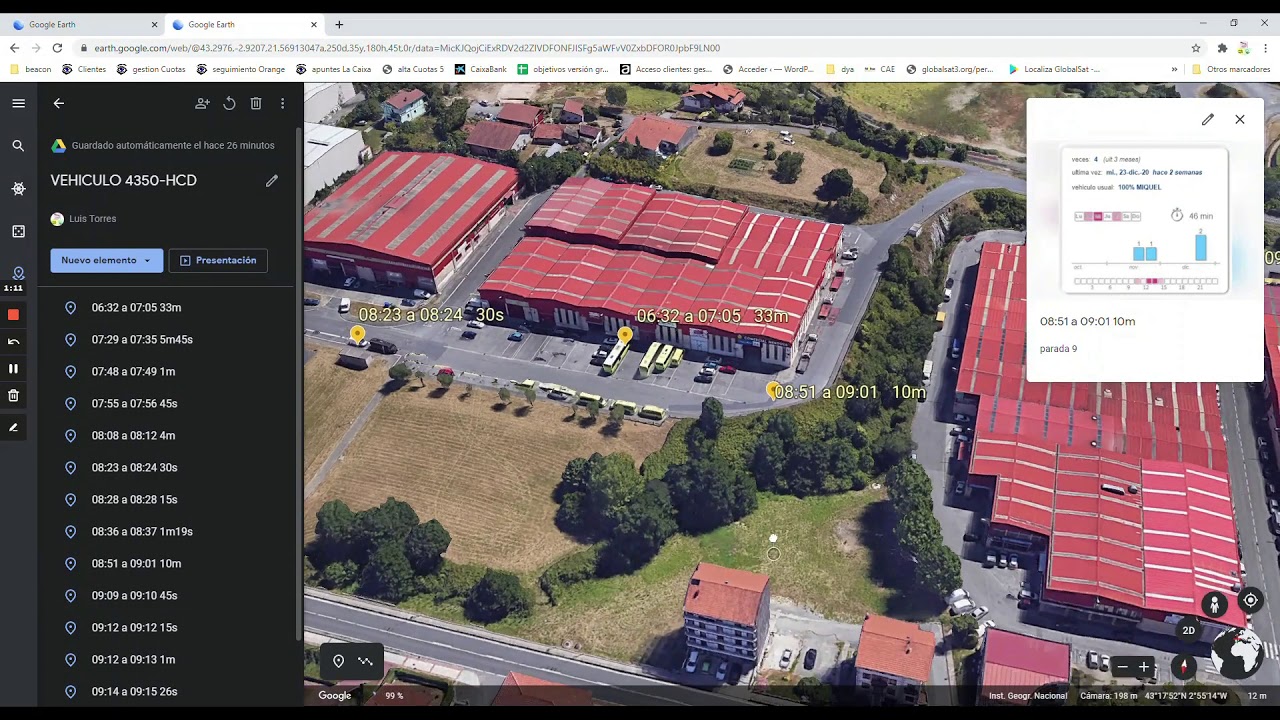Edit the parada 9 info card with the pencil
1280x720 pixels.
(1208, 120)
